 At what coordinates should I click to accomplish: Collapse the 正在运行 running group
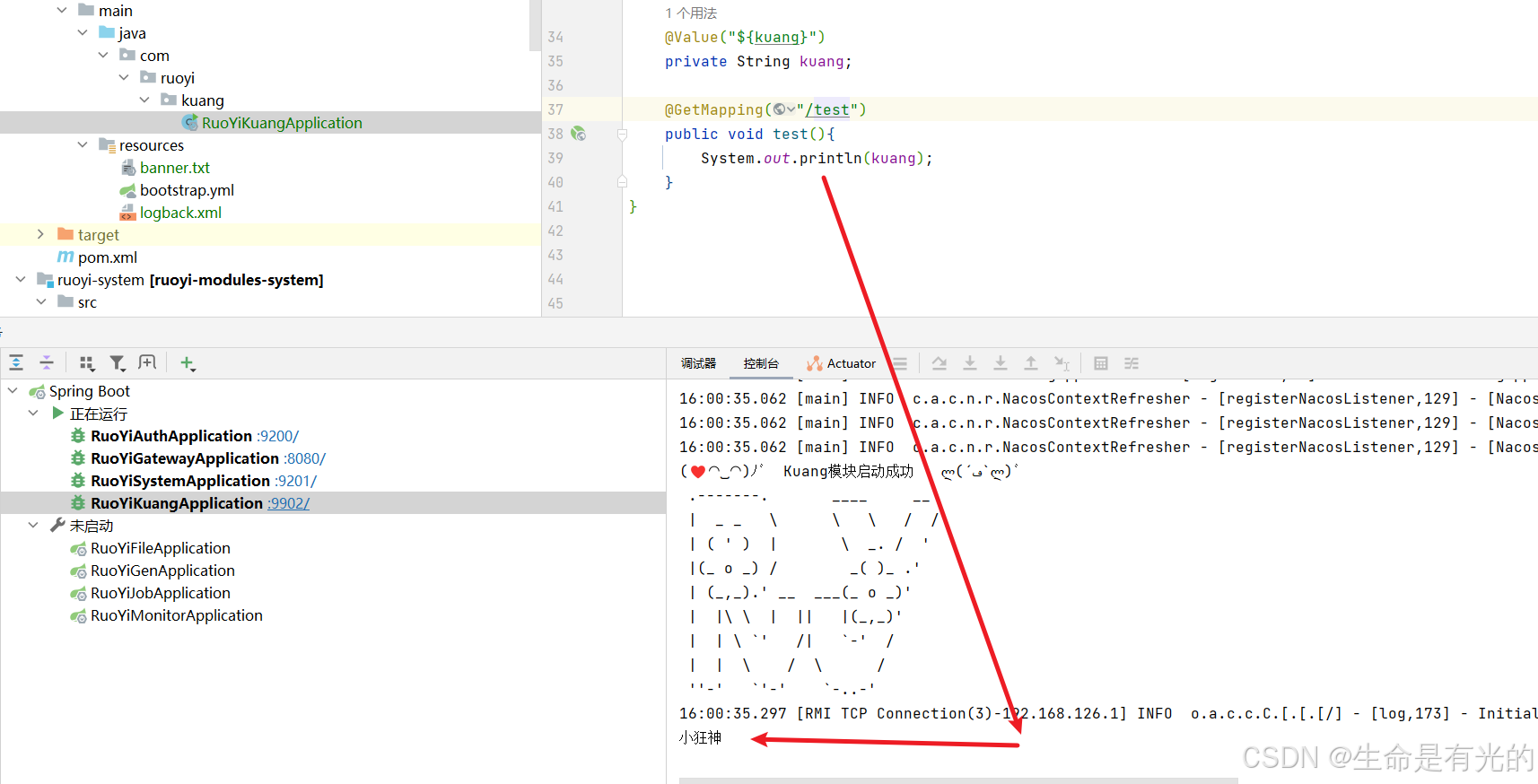tap(33, 414)
